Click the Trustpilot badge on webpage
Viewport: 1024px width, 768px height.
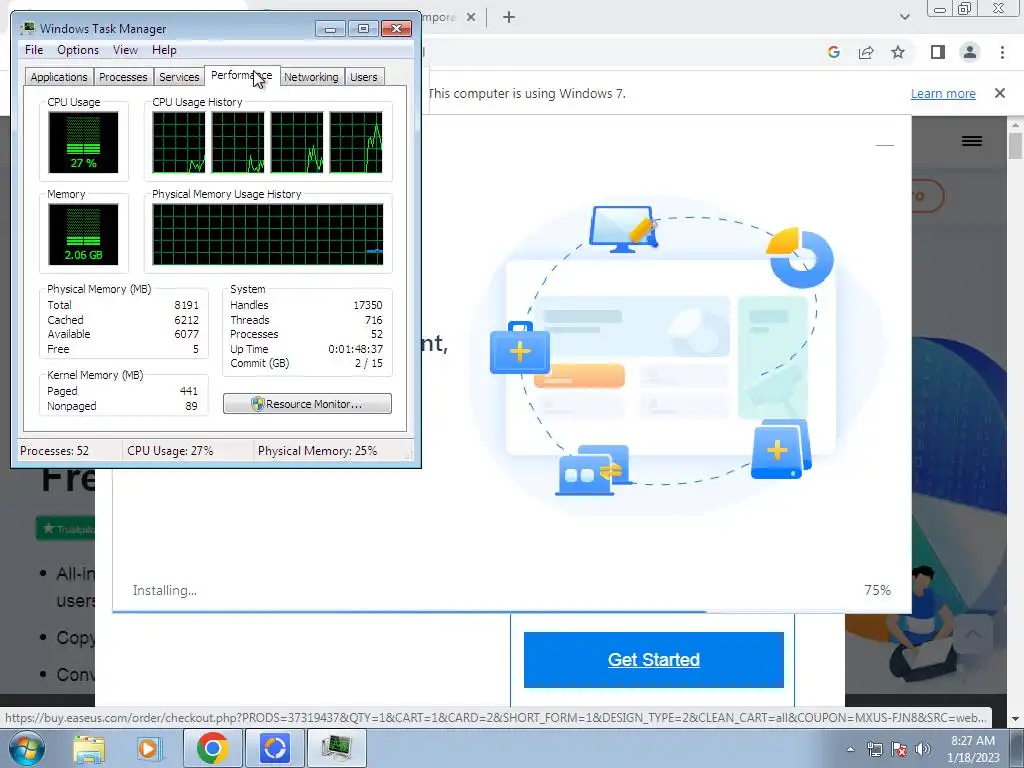point(66,529)
